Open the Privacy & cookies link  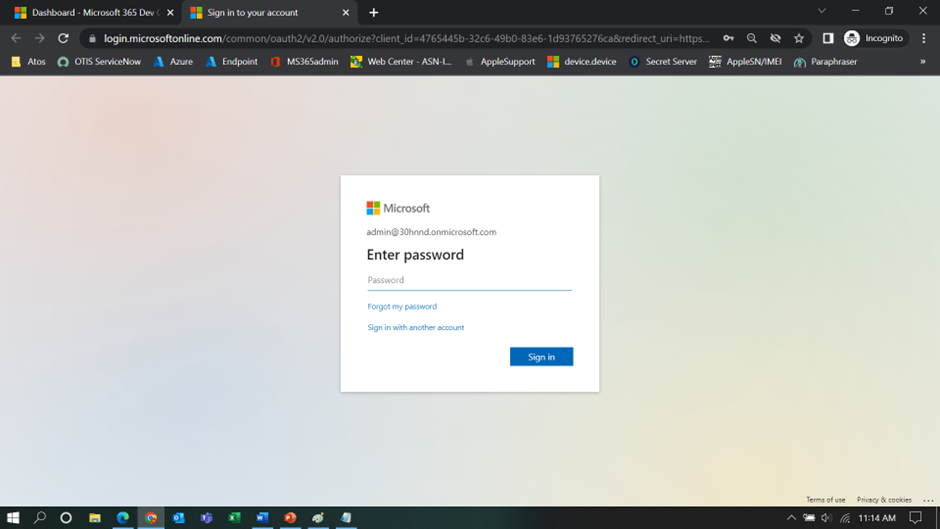tap(884, 500)
